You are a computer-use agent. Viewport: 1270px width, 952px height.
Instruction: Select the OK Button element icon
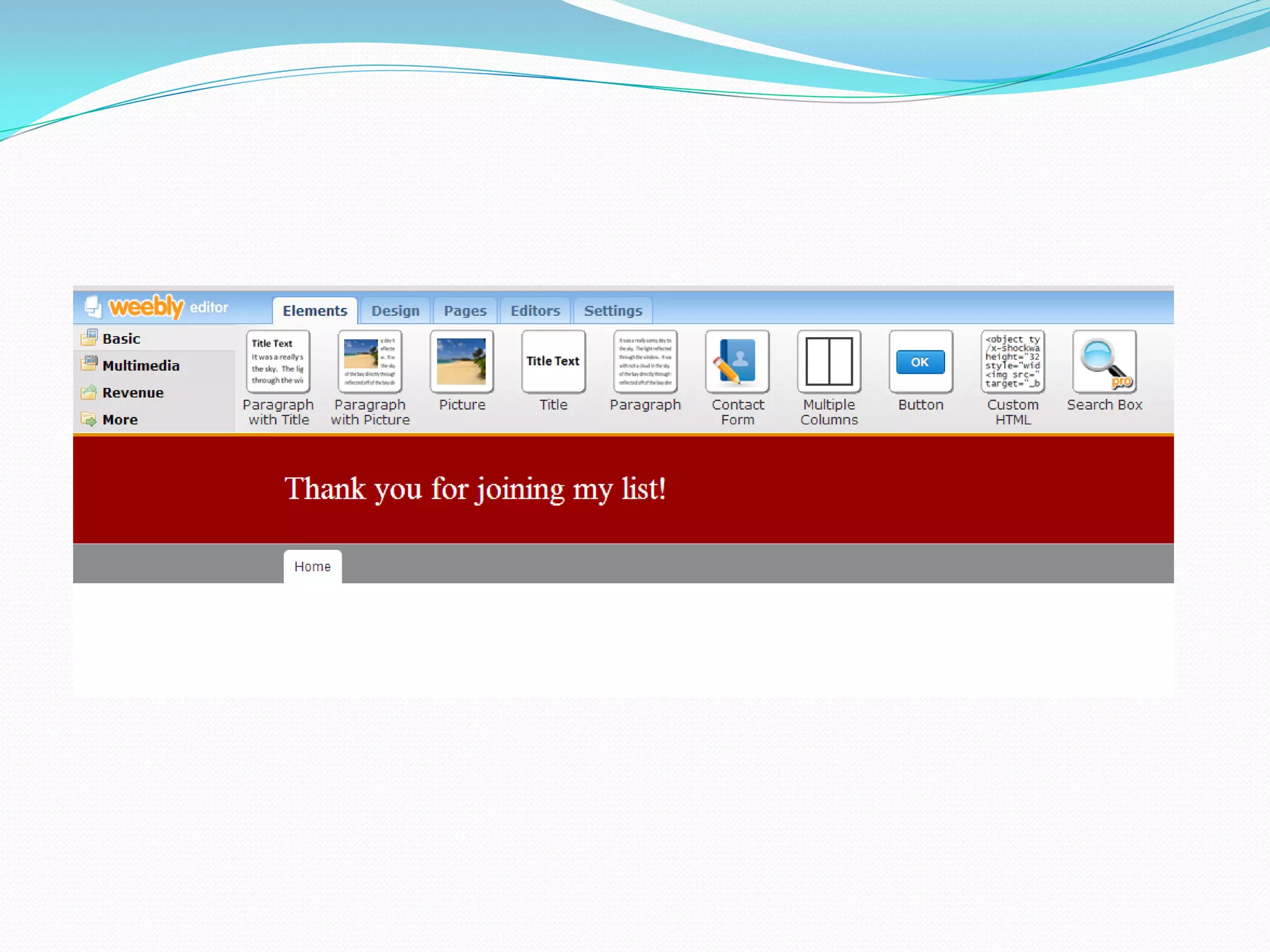point(920,361)
